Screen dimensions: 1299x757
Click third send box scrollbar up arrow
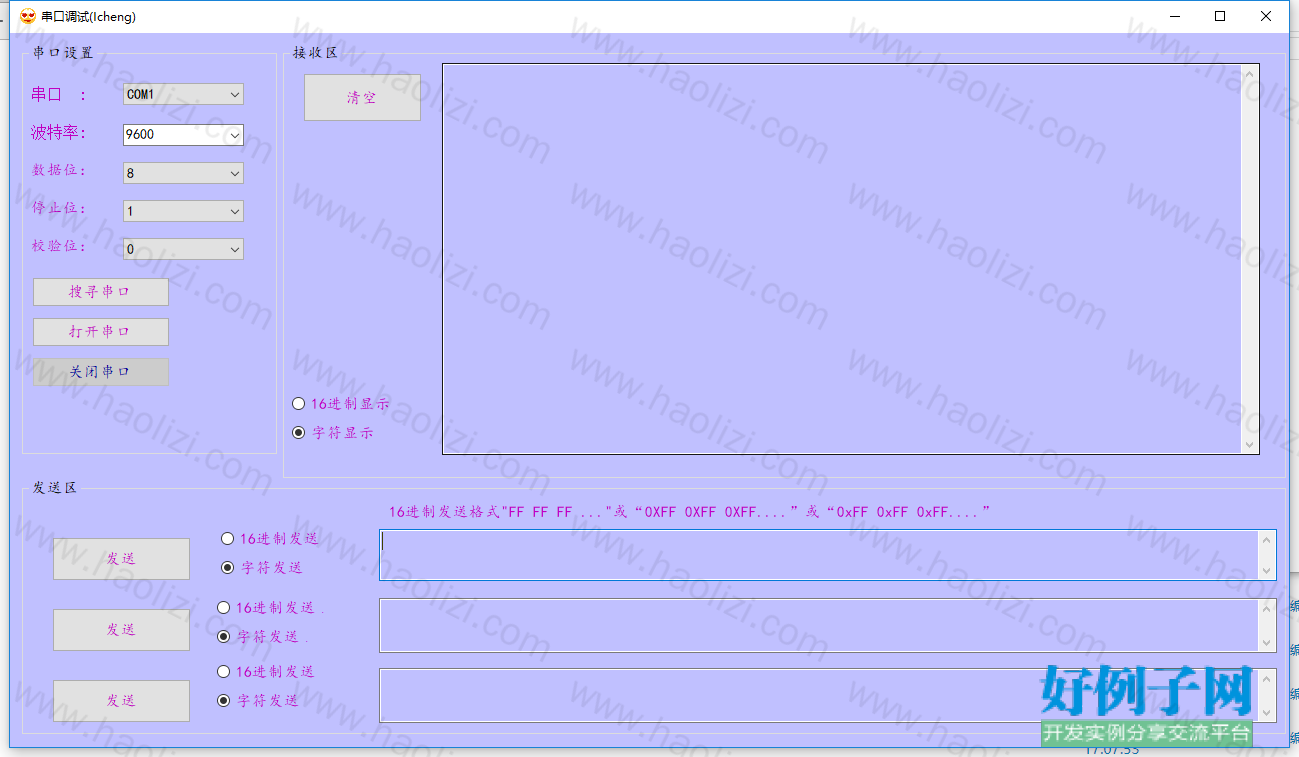pos(1267,679)
